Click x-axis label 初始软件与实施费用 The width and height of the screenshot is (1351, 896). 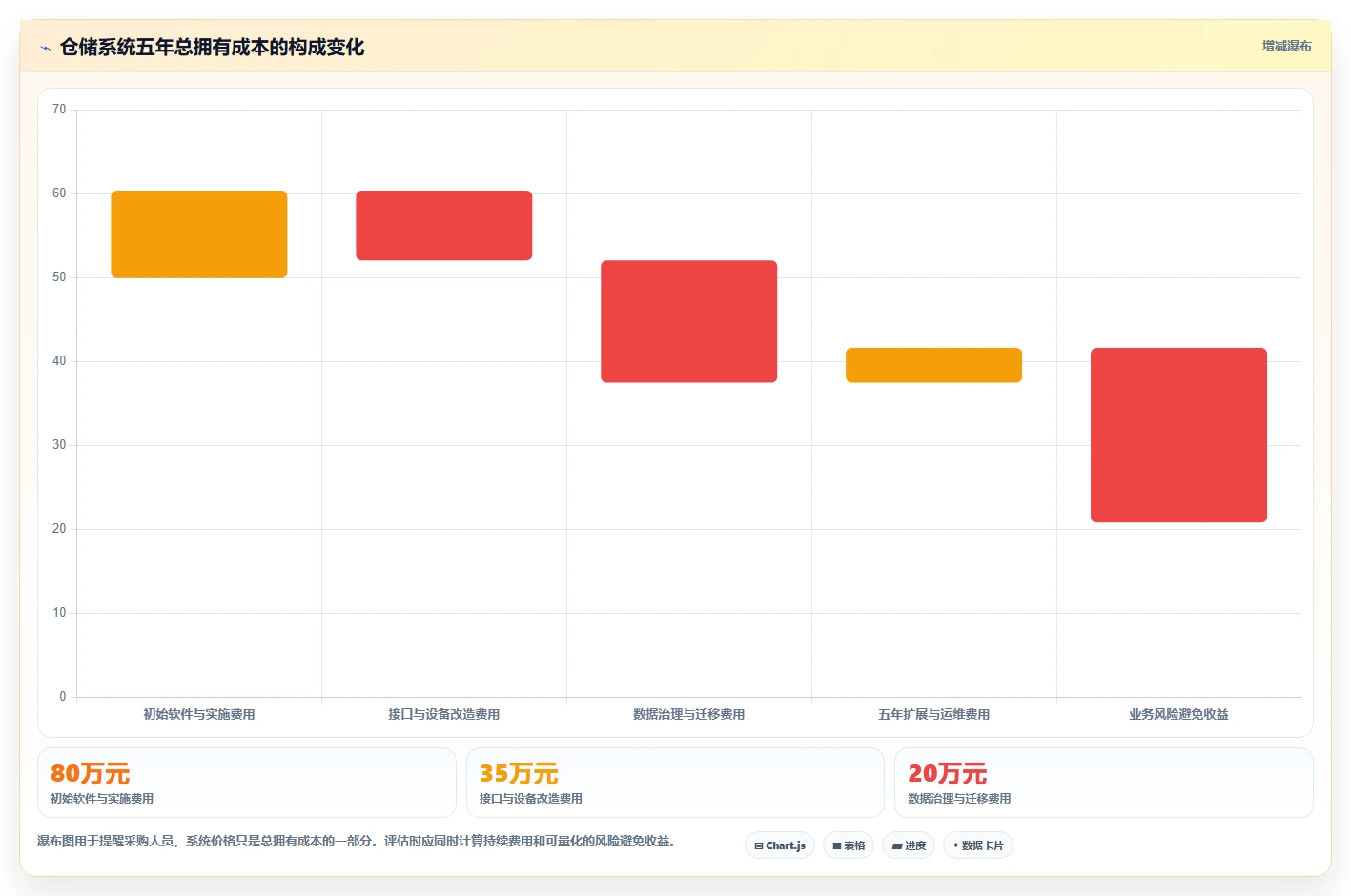coord(199,714)
